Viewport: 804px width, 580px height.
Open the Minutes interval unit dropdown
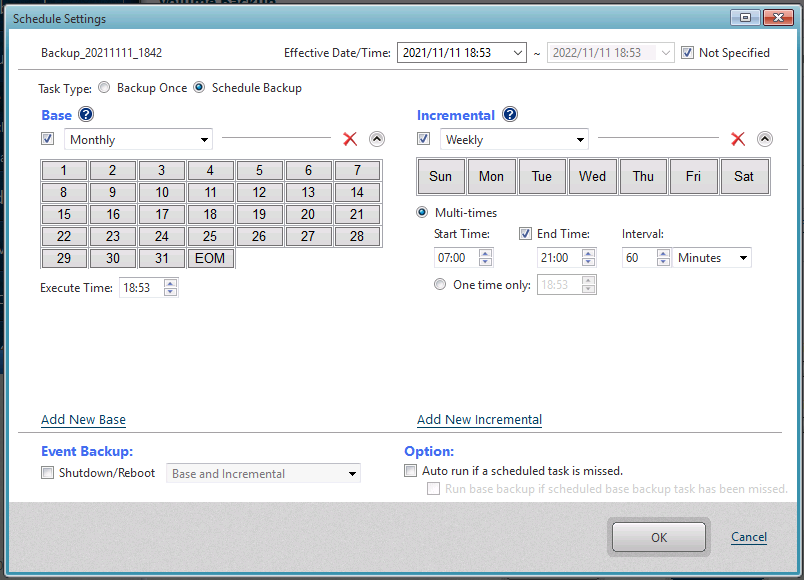[712, 258]
